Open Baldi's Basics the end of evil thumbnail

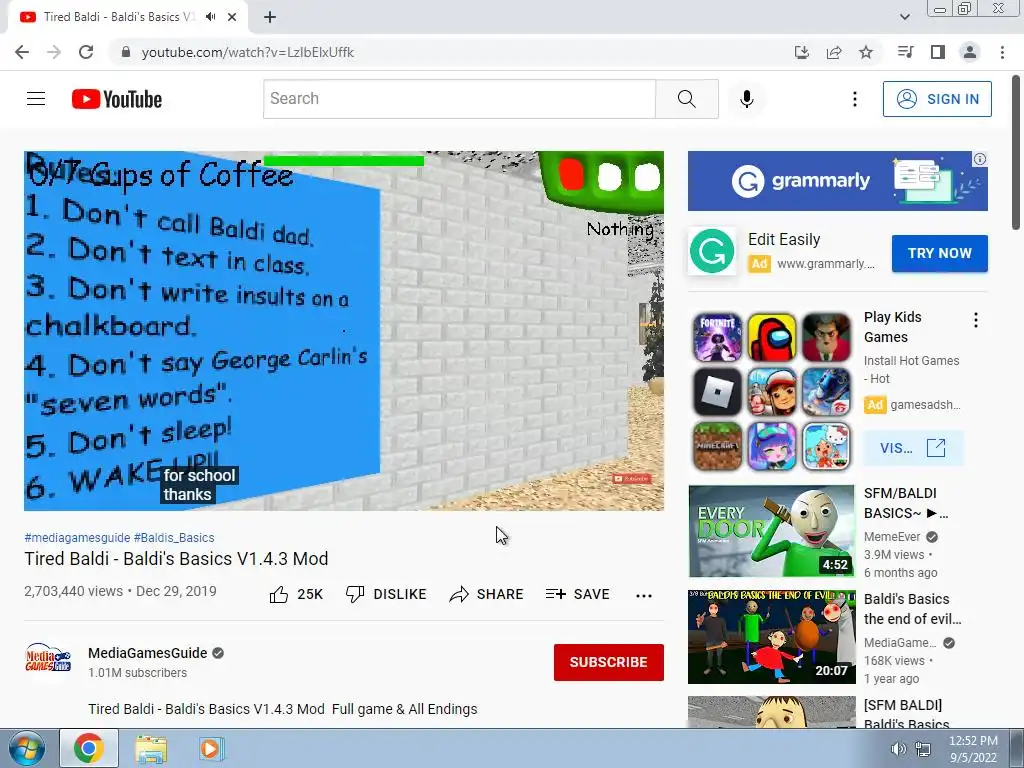(x=772, y=637)
